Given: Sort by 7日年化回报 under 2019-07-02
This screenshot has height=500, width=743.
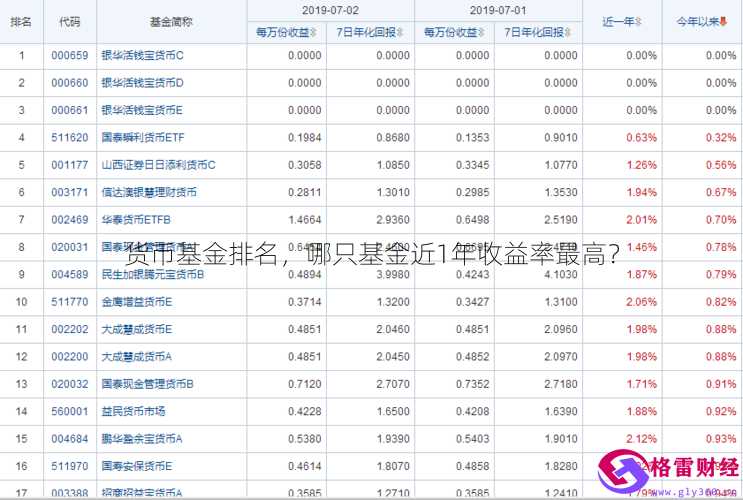Looking at the screenshot, I should (370, 32).
